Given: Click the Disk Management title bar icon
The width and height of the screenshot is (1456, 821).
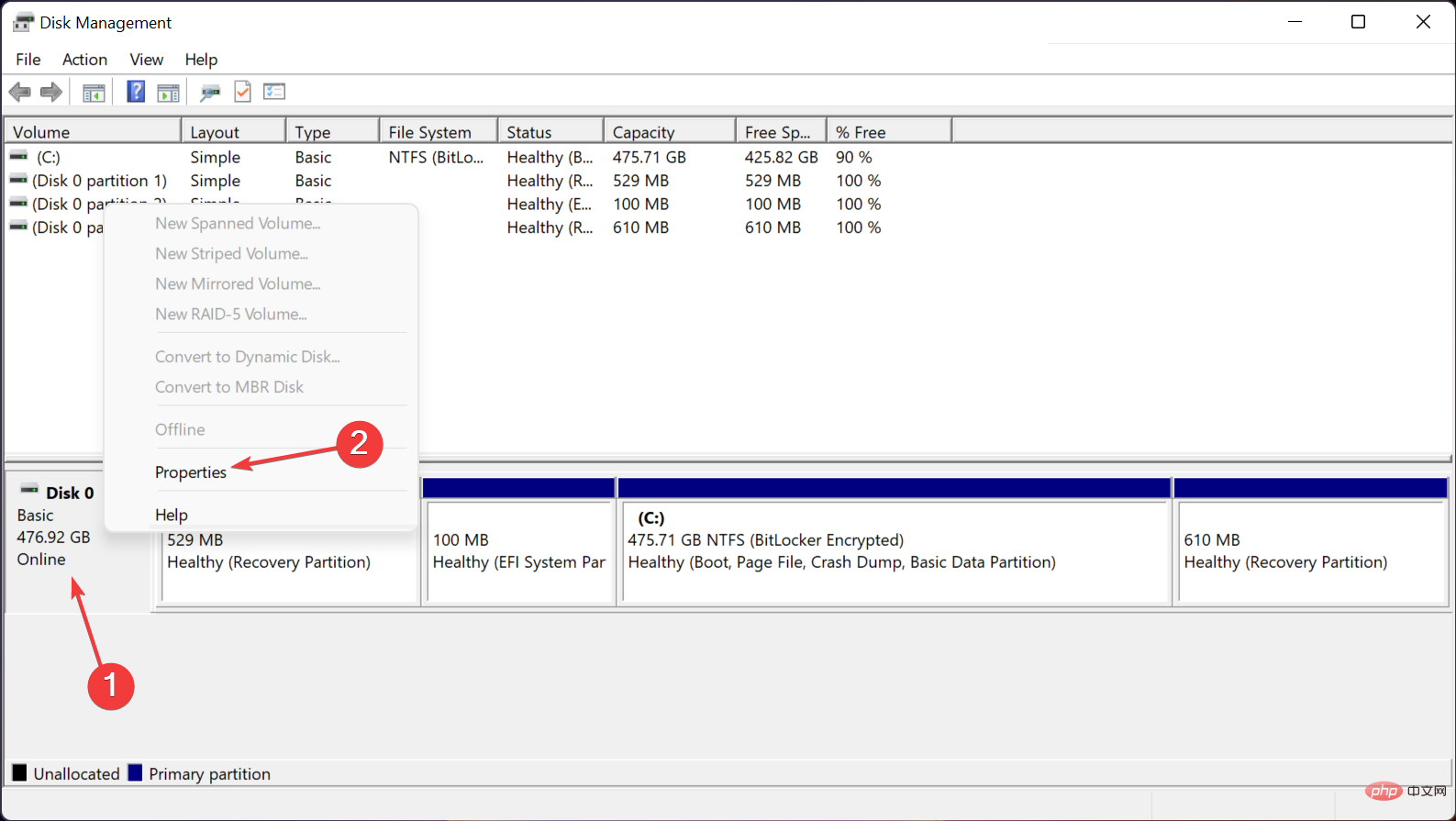Looking at the screenshot, I should 23,22.
